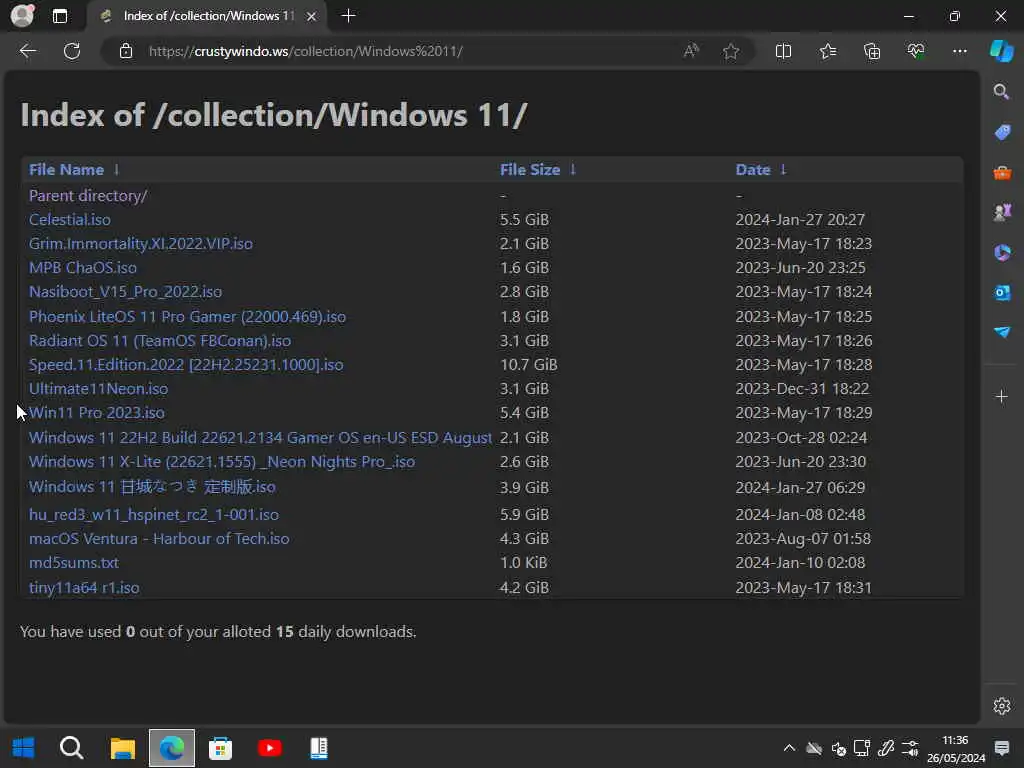Download Windows 11 X-Lite Neon Nights Pro
The width and height of the screenshot is (1024, 768).
pos(222,462)
